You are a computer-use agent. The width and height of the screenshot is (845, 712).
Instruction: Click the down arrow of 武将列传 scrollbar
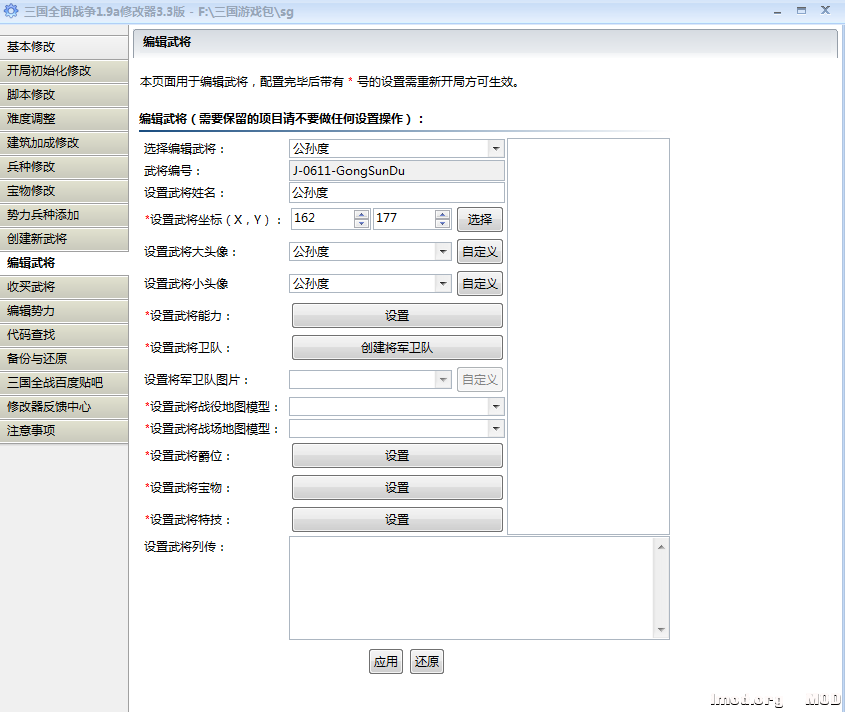click(x=660, y=630)
